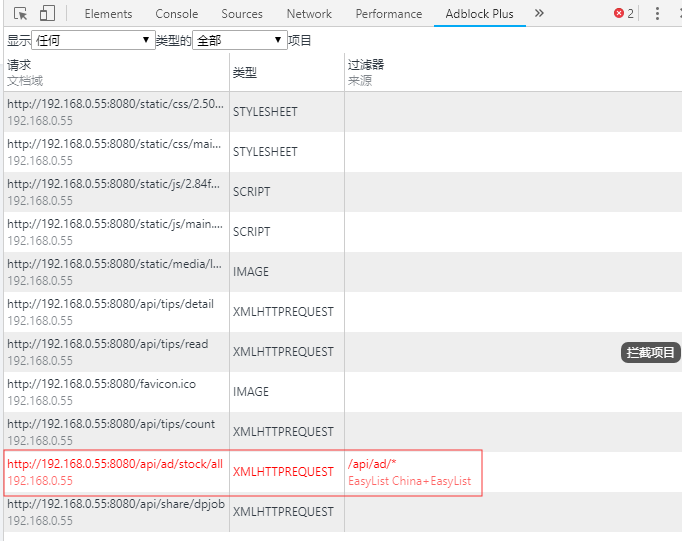Open the 任何 display filter dropdown
The image size is (682, 541).
93,40
